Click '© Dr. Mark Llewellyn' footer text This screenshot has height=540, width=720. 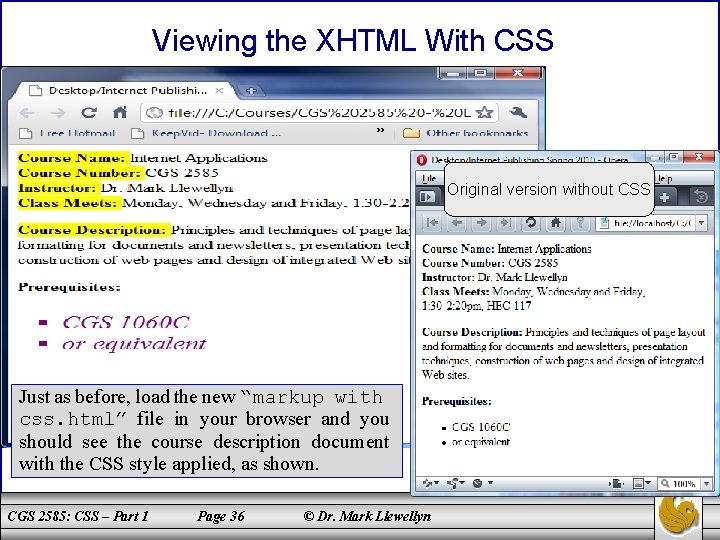pos(367,516)
